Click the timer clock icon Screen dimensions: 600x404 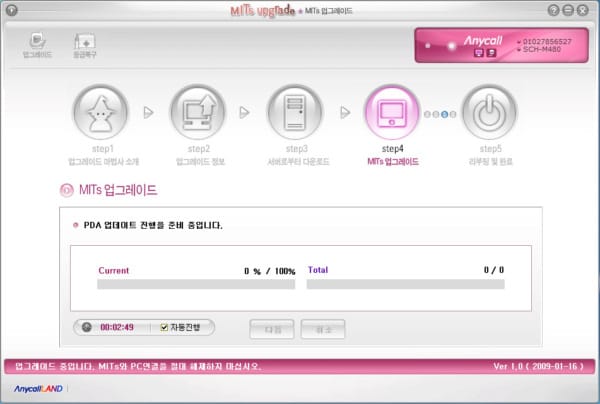tap(87, 327)
